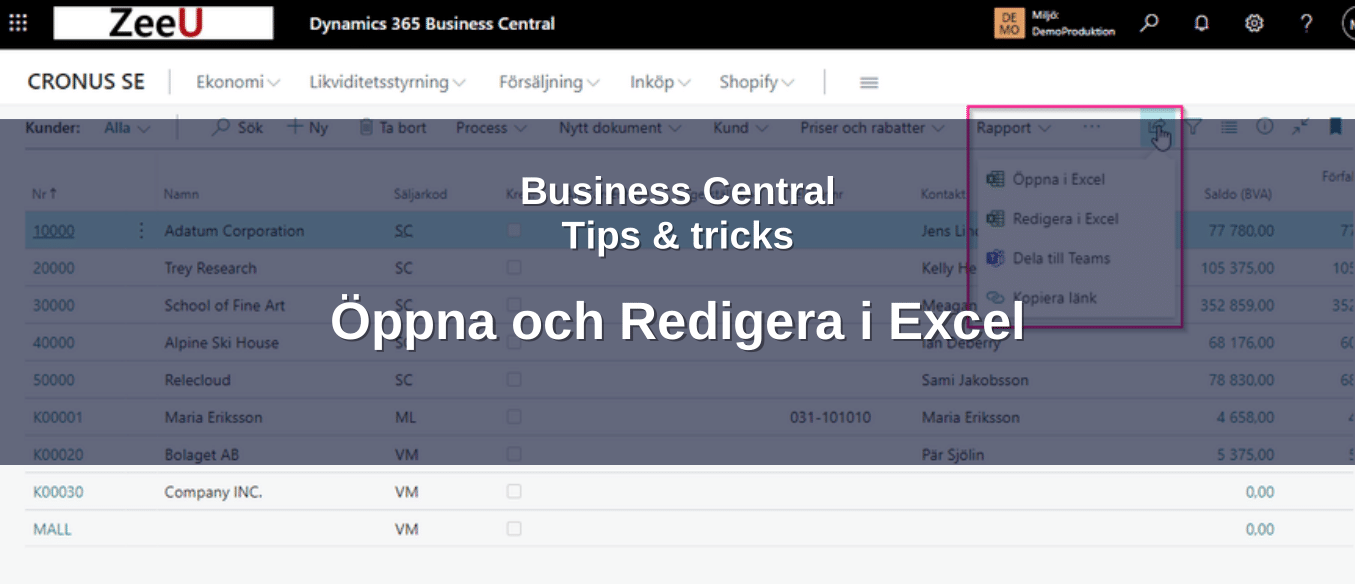Open balance 77 780,00
Screen dimensions: 1355x584
coord(1241,231)
